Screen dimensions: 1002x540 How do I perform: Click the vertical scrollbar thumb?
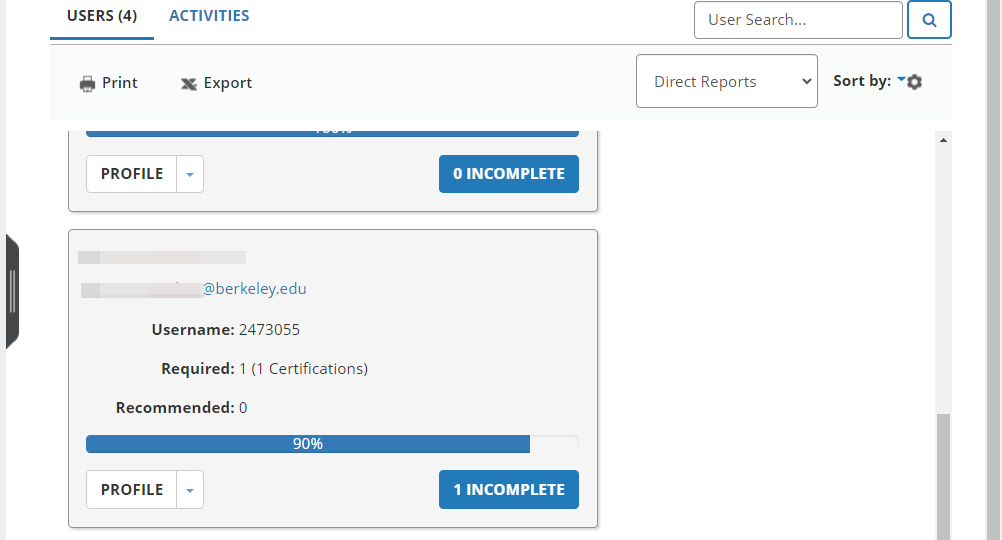943,476
